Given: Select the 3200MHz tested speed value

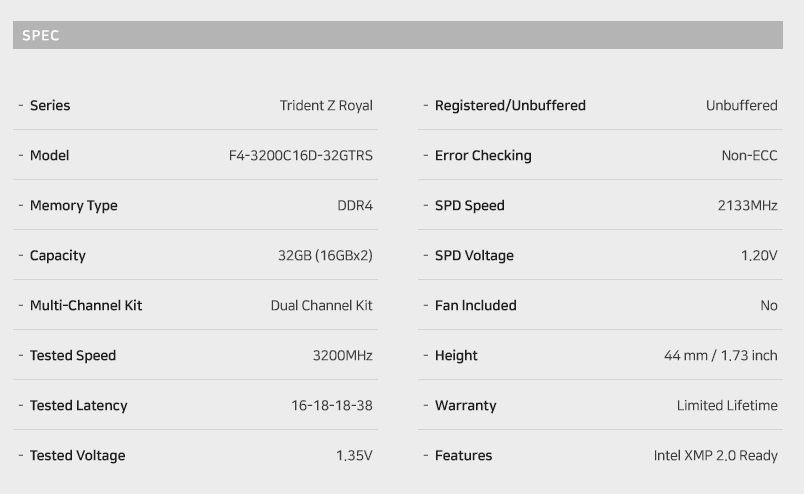Looking at the screenshot, I should pyautogui.click(x=342, y=355).
